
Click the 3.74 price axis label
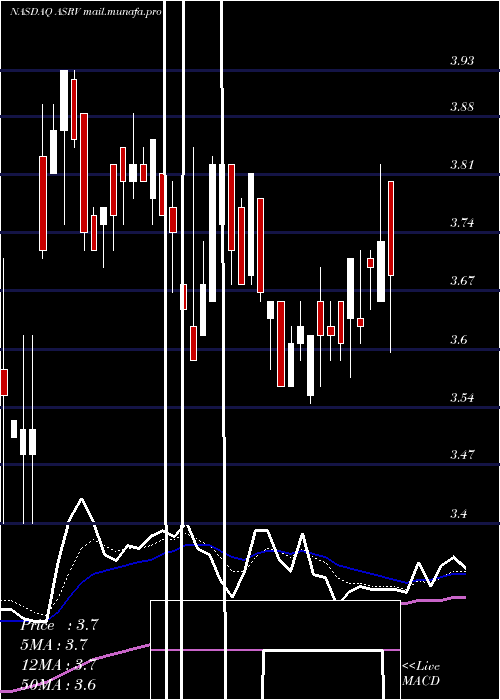[462, 223]
